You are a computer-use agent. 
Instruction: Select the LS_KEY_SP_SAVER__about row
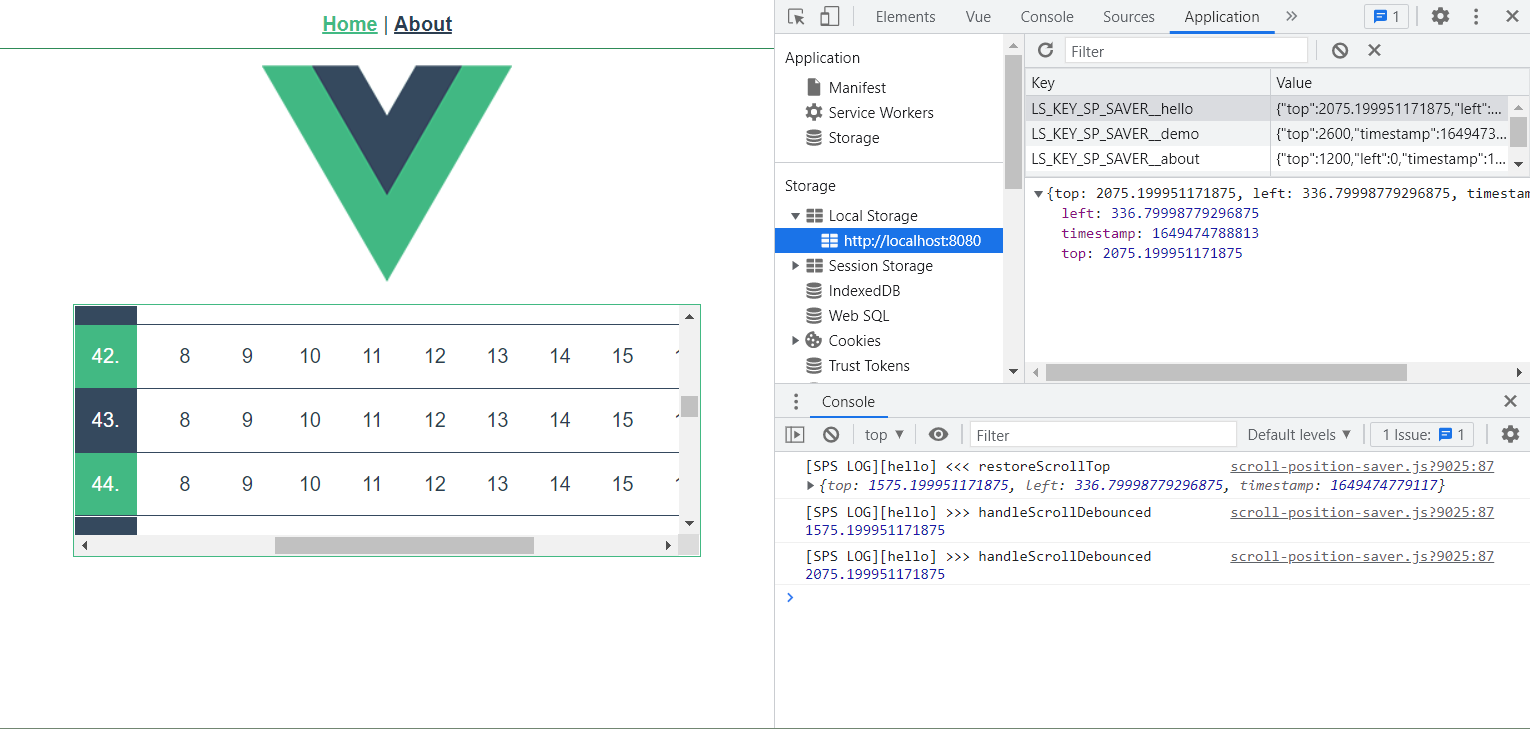[1269, 159]
